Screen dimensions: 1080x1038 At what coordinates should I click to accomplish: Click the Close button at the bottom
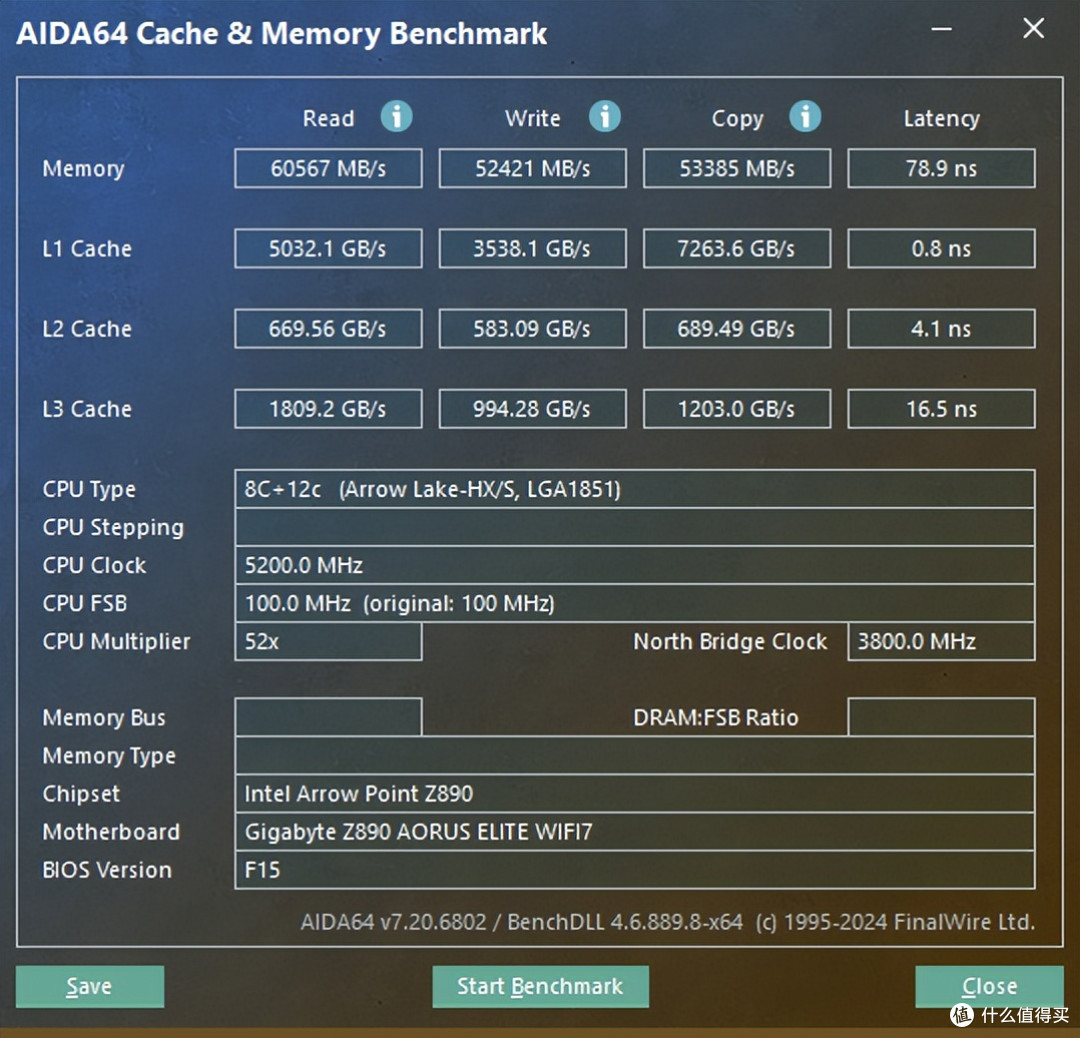coord(989,986)
